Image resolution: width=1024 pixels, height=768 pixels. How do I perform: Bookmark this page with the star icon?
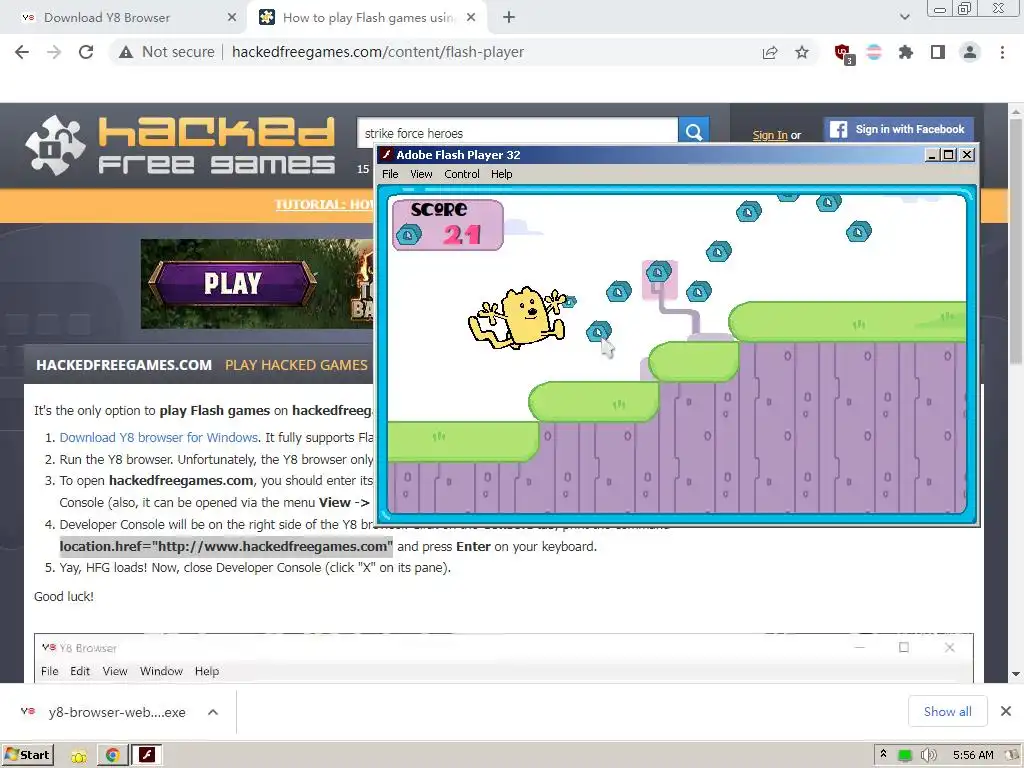pos(802,52)
